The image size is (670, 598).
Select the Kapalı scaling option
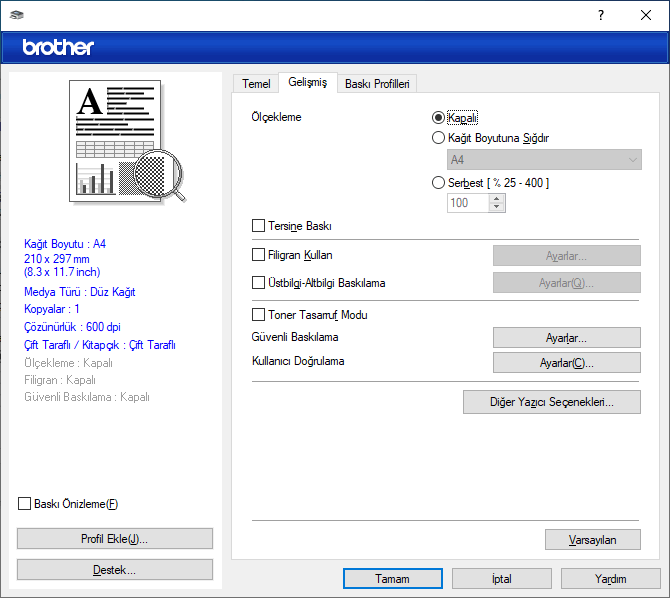point(455,118)
